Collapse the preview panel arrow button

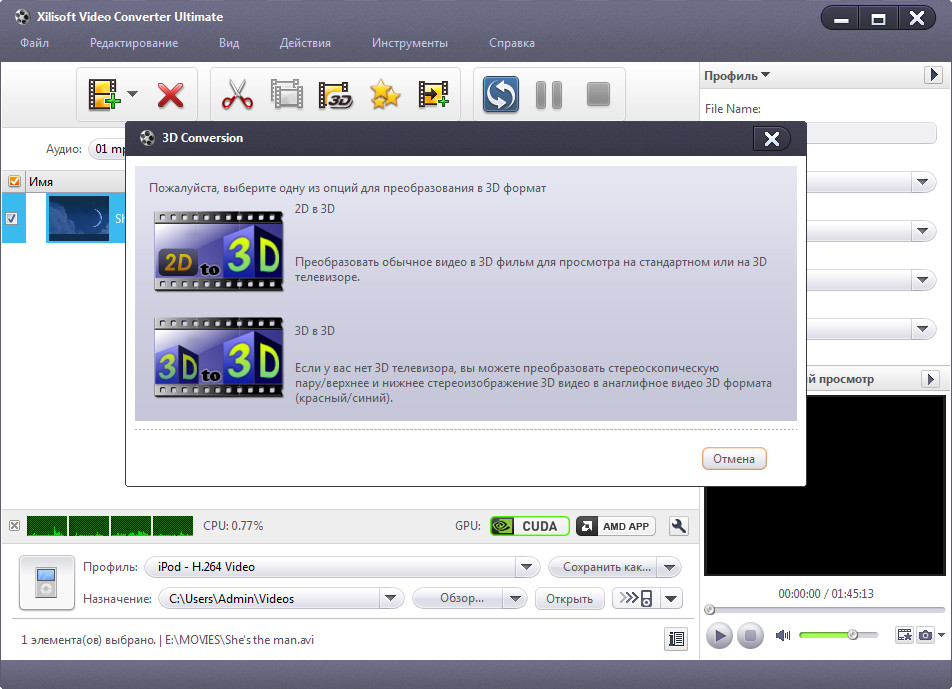[x=930, y=379]
